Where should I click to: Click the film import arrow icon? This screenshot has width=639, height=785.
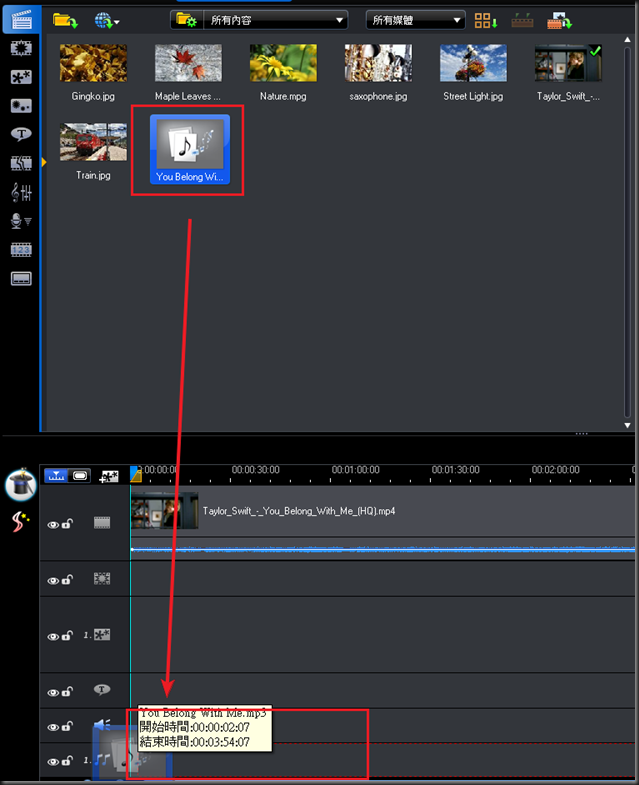pyautogui.click(x=559, y=21)
